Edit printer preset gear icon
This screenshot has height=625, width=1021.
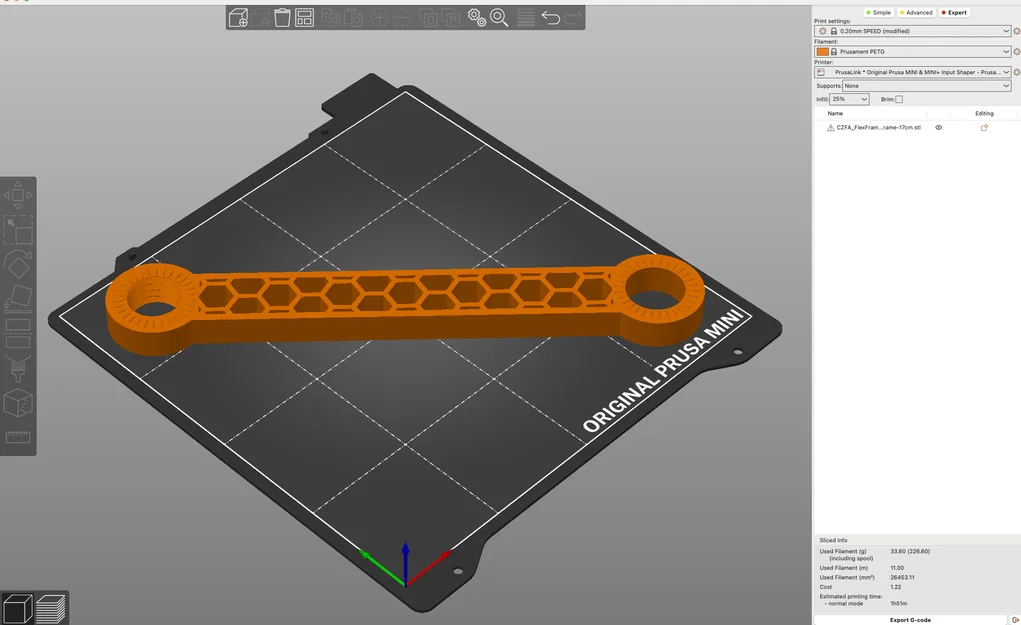(x=1016, y=72)
